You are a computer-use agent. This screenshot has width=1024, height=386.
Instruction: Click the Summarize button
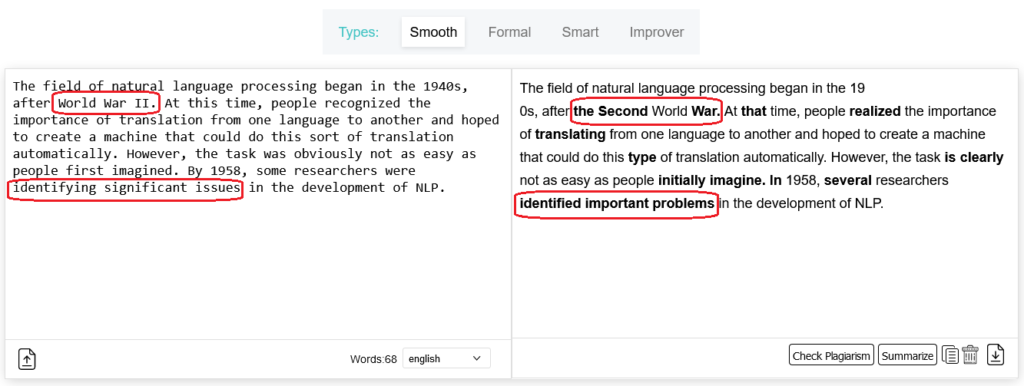[907, 356]
